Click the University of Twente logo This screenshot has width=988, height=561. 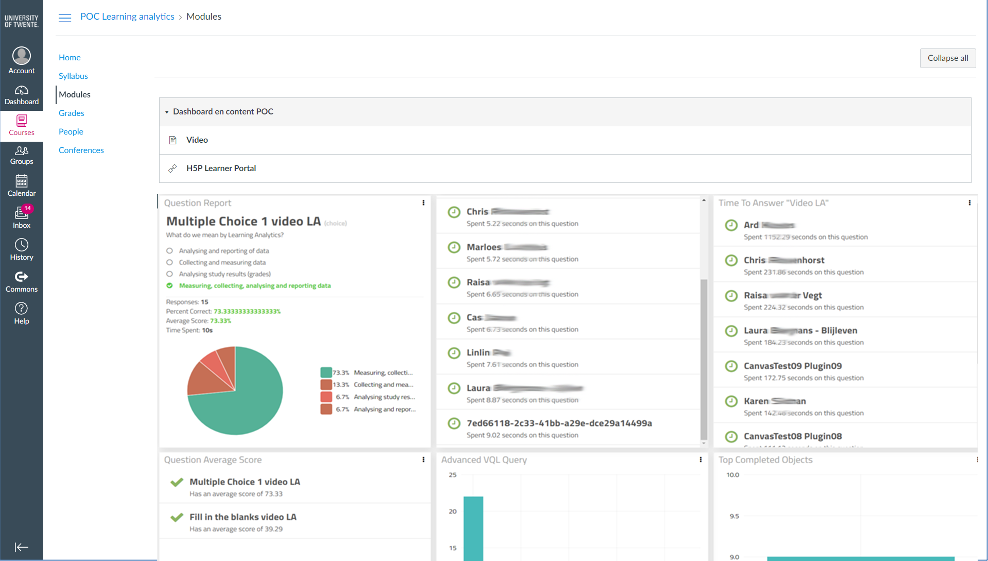(x=21, y=21)
